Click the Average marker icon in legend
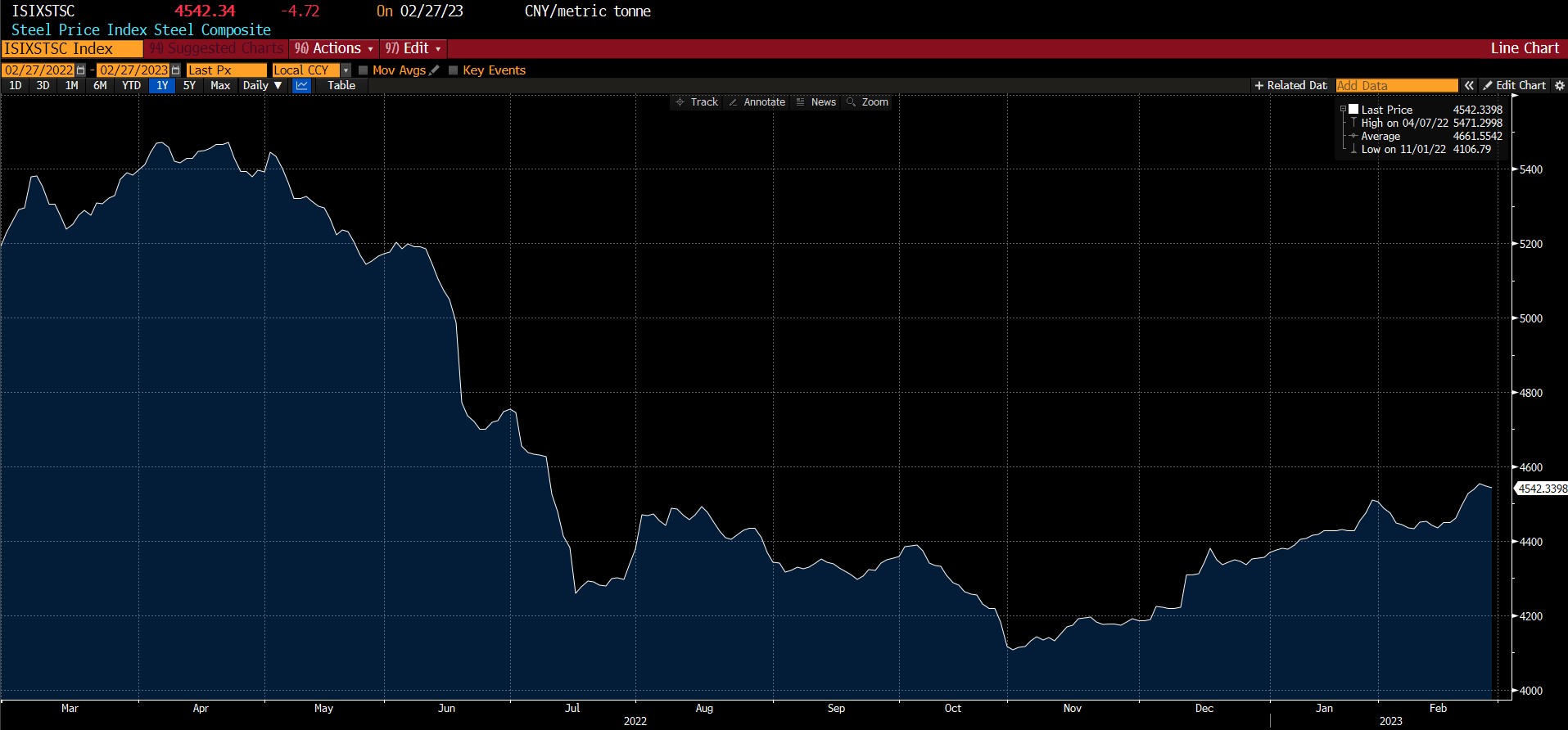This screenshot has height=730, width=1568. [x=1353, y=136]
